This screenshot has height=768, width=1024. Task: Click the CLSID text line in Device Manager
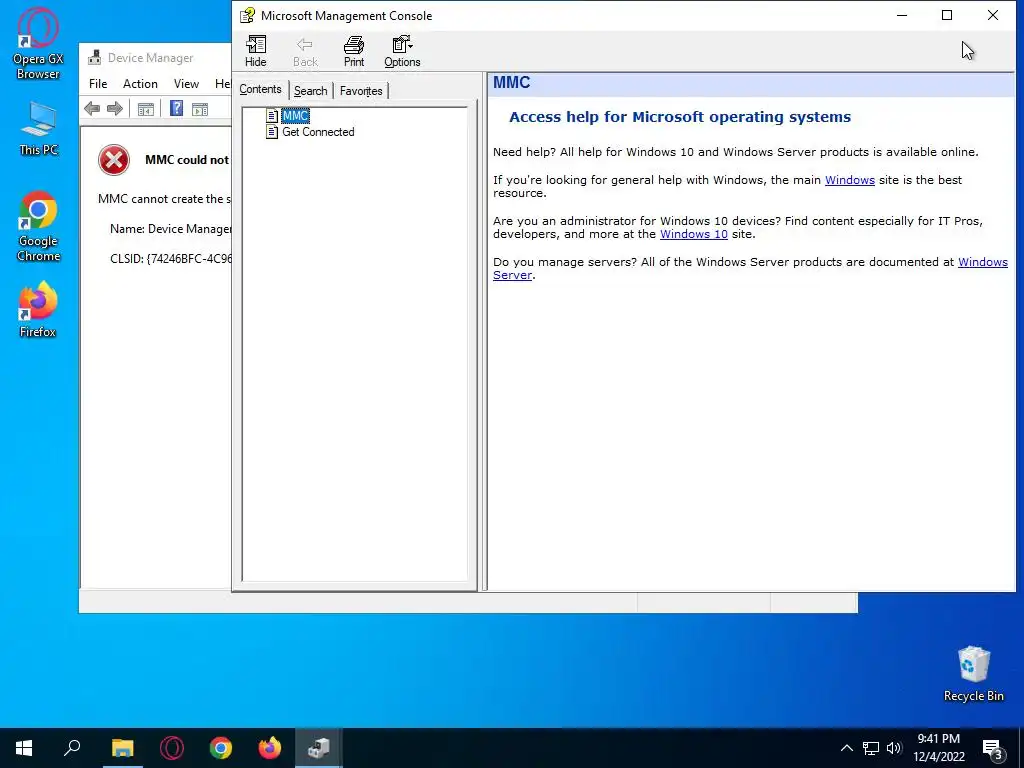click(170, 259)
